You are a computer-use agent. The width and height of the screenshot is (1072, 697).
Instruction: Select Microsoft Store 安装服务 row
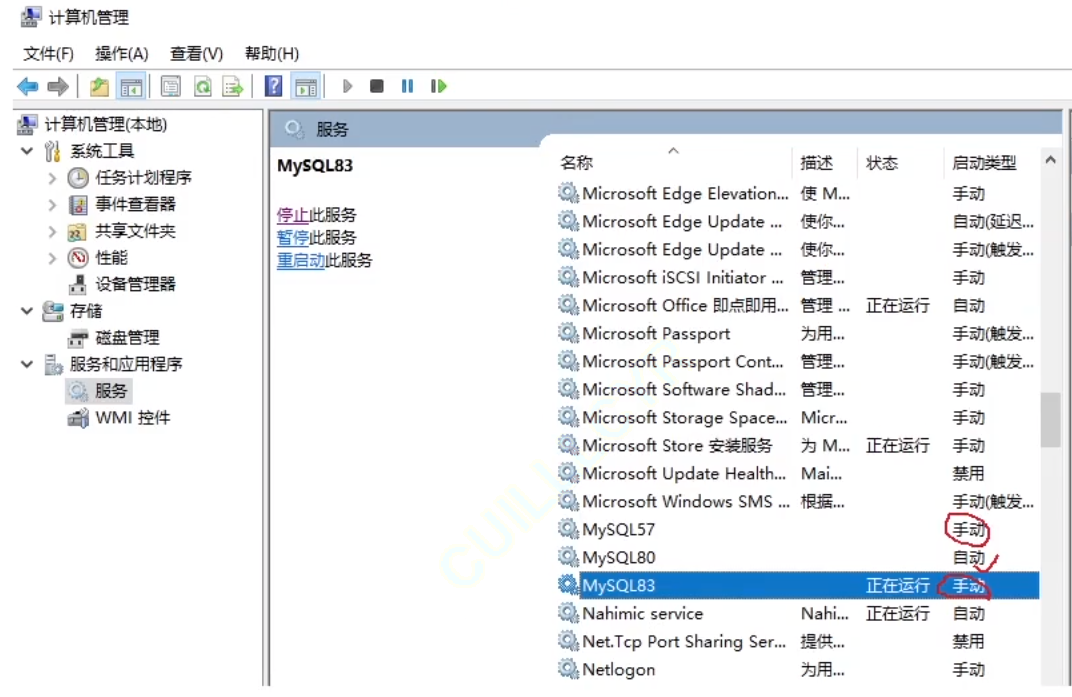pos(798,445)
